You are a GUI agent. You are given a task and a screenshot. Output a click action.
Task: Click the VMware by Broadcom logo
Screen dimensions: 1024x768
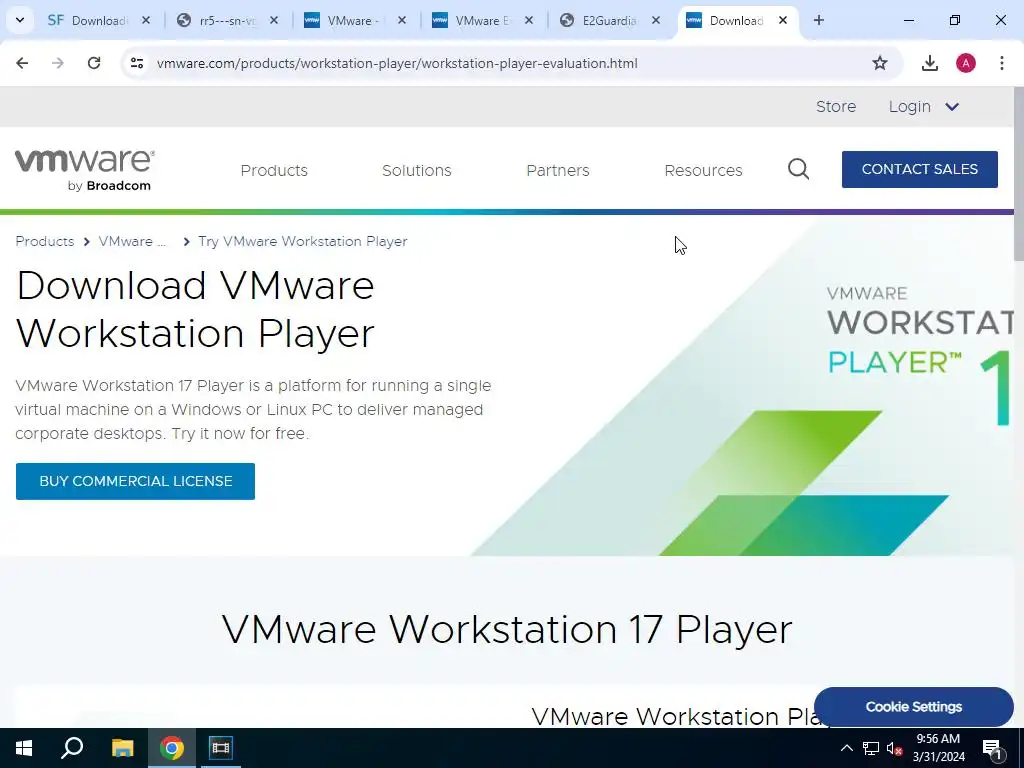tap(85, 170)
